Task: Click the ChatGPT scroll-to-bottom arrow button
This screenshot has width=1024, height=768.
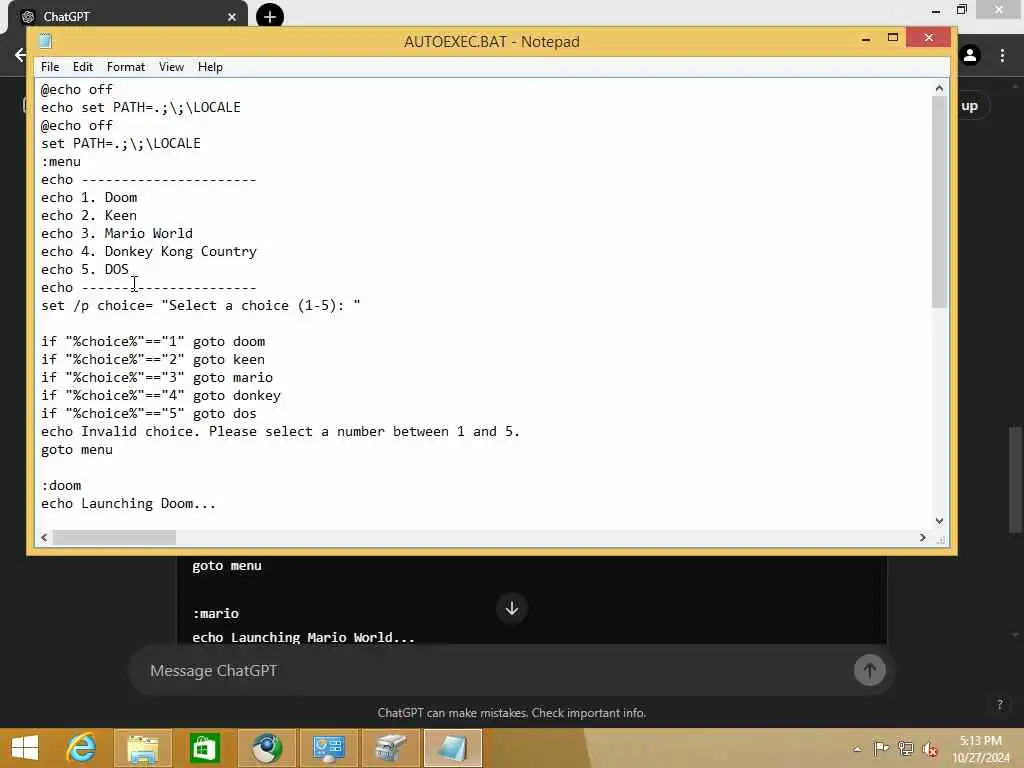Action: 512,609
